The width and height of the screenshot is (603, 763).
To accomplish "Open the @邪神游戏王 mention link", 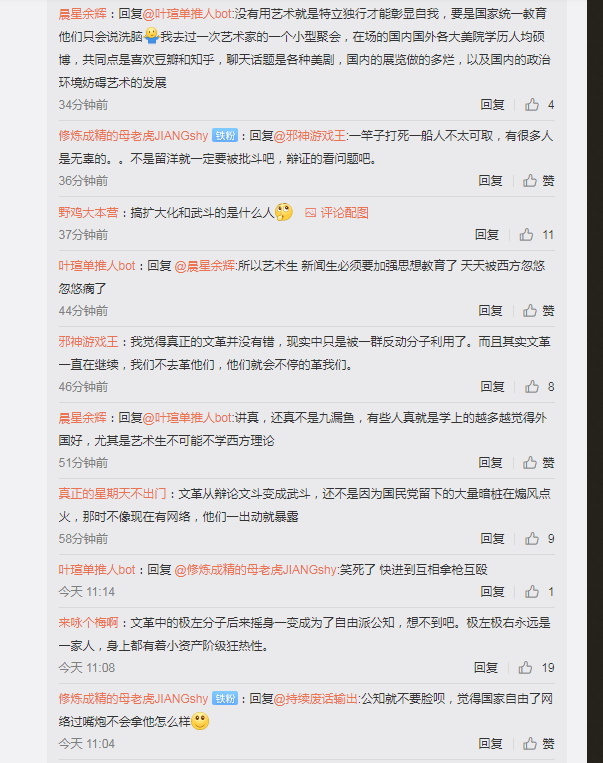I will [x=310, y=136].
